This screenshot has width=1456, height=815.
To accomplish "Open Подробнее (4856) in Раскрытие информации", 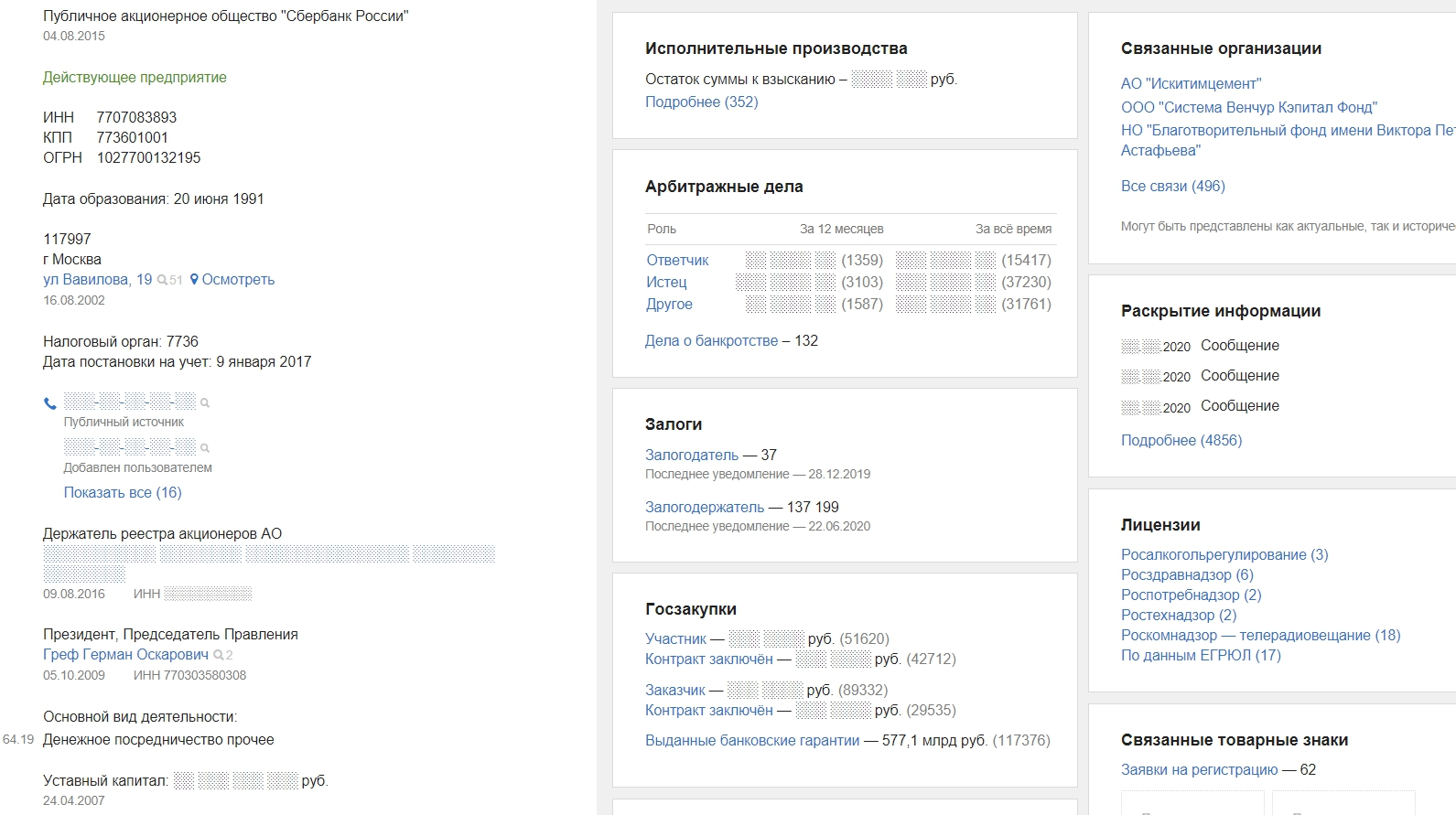I will tap(1181, 440).
